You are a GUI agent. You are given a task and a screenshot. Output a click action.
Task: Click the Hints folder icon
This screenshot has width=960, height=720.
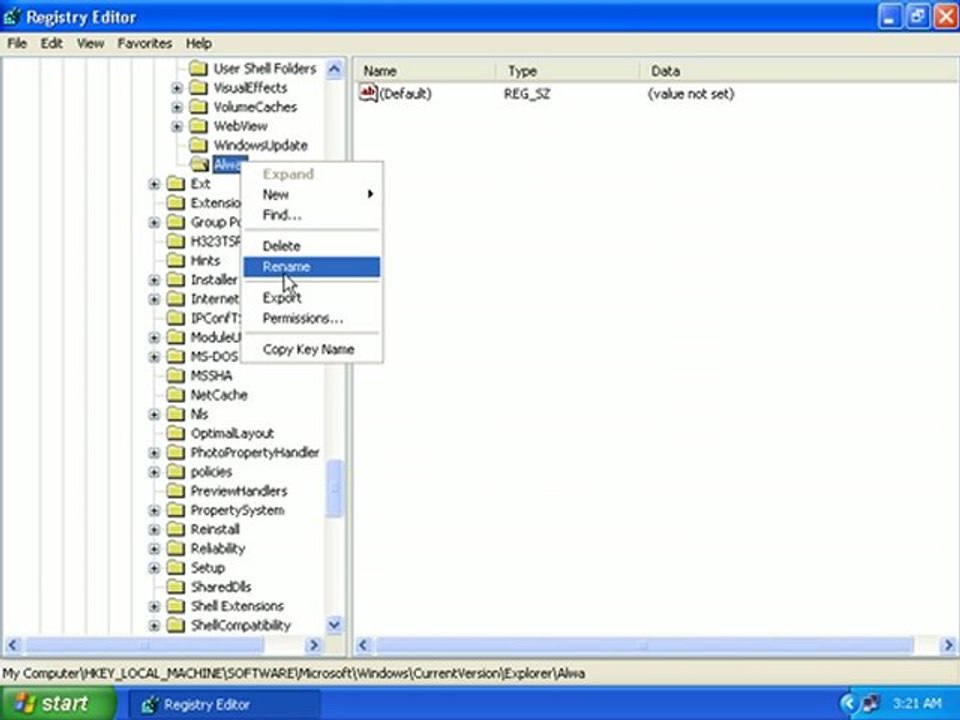[176, 260]
